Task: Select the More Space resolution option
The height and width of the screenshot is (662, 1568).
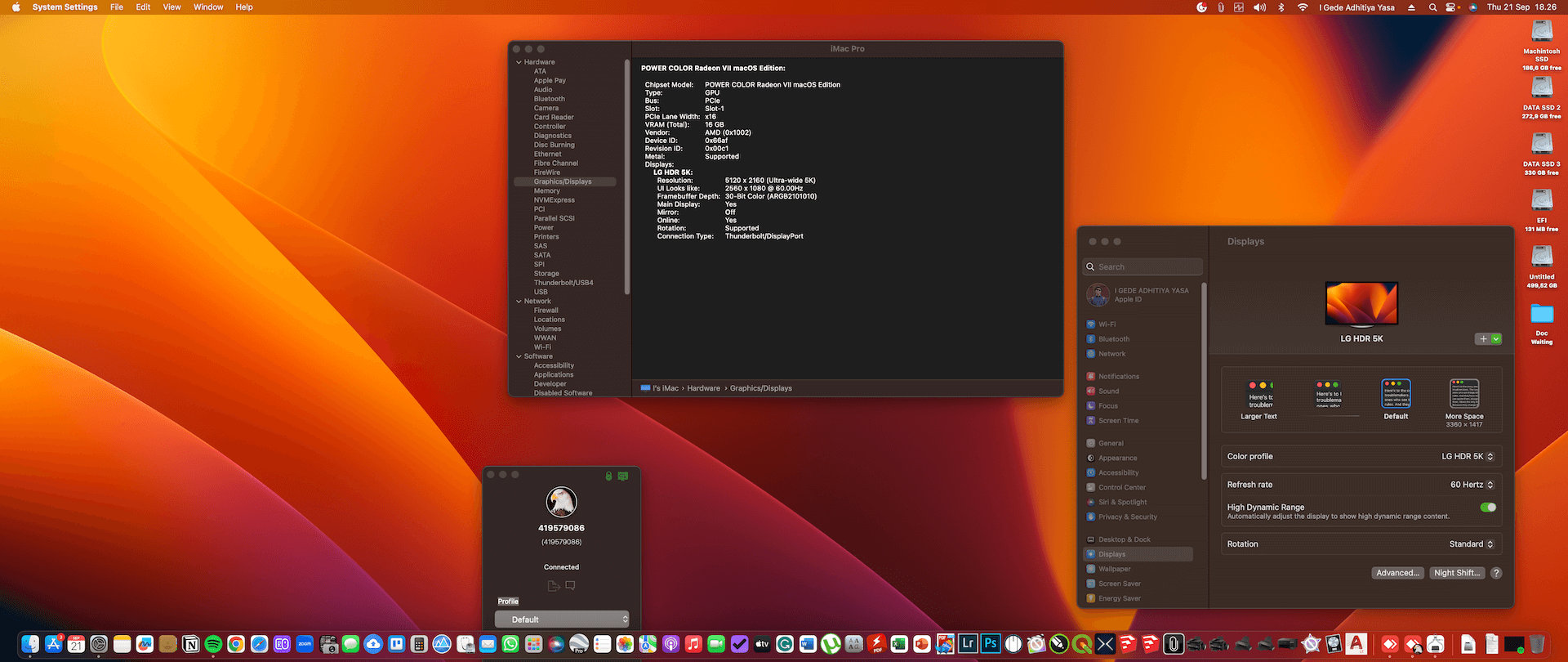Action: 1464,403
